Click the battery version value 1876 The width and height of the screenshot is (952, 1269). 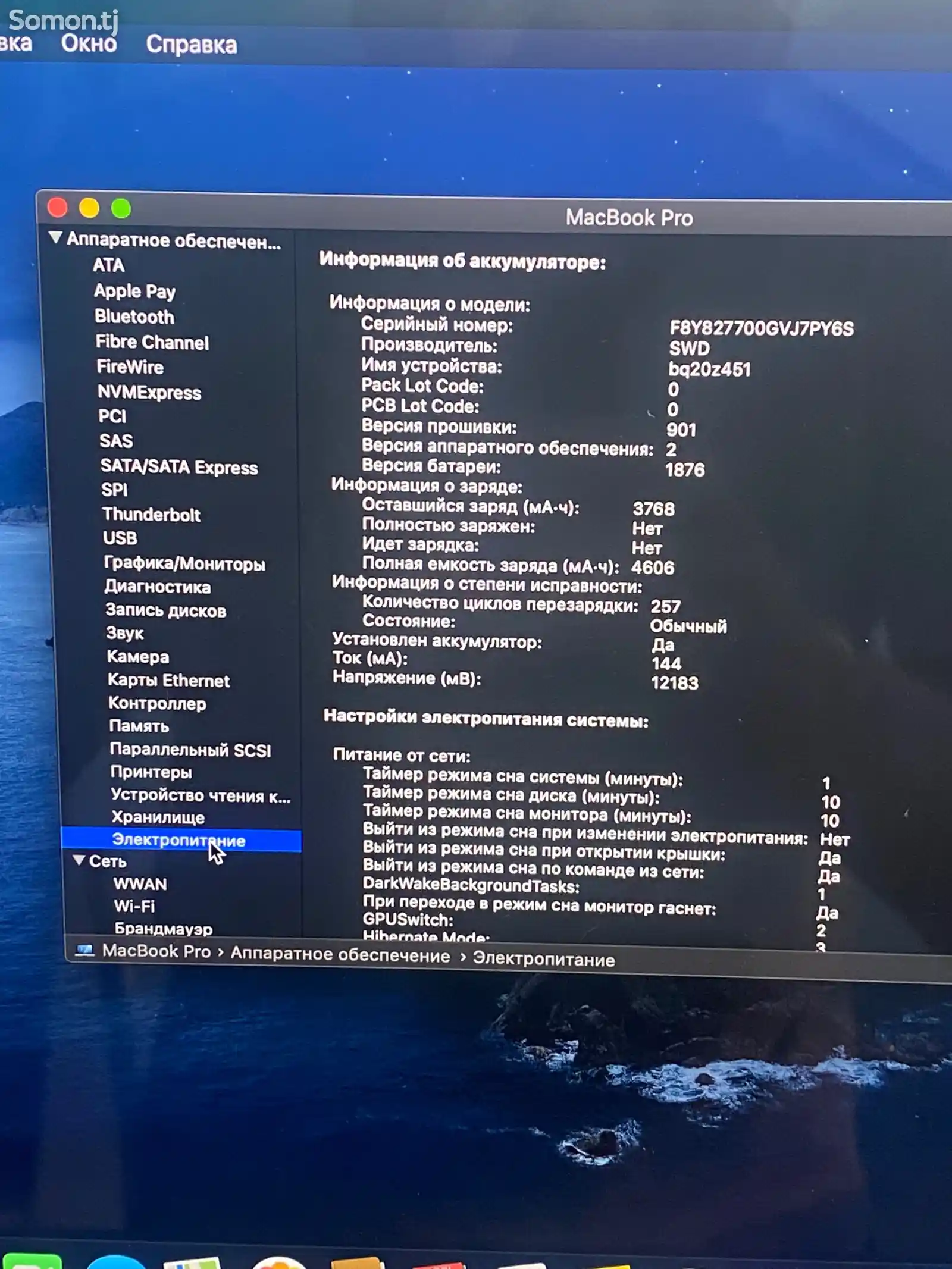pos(685,470)
